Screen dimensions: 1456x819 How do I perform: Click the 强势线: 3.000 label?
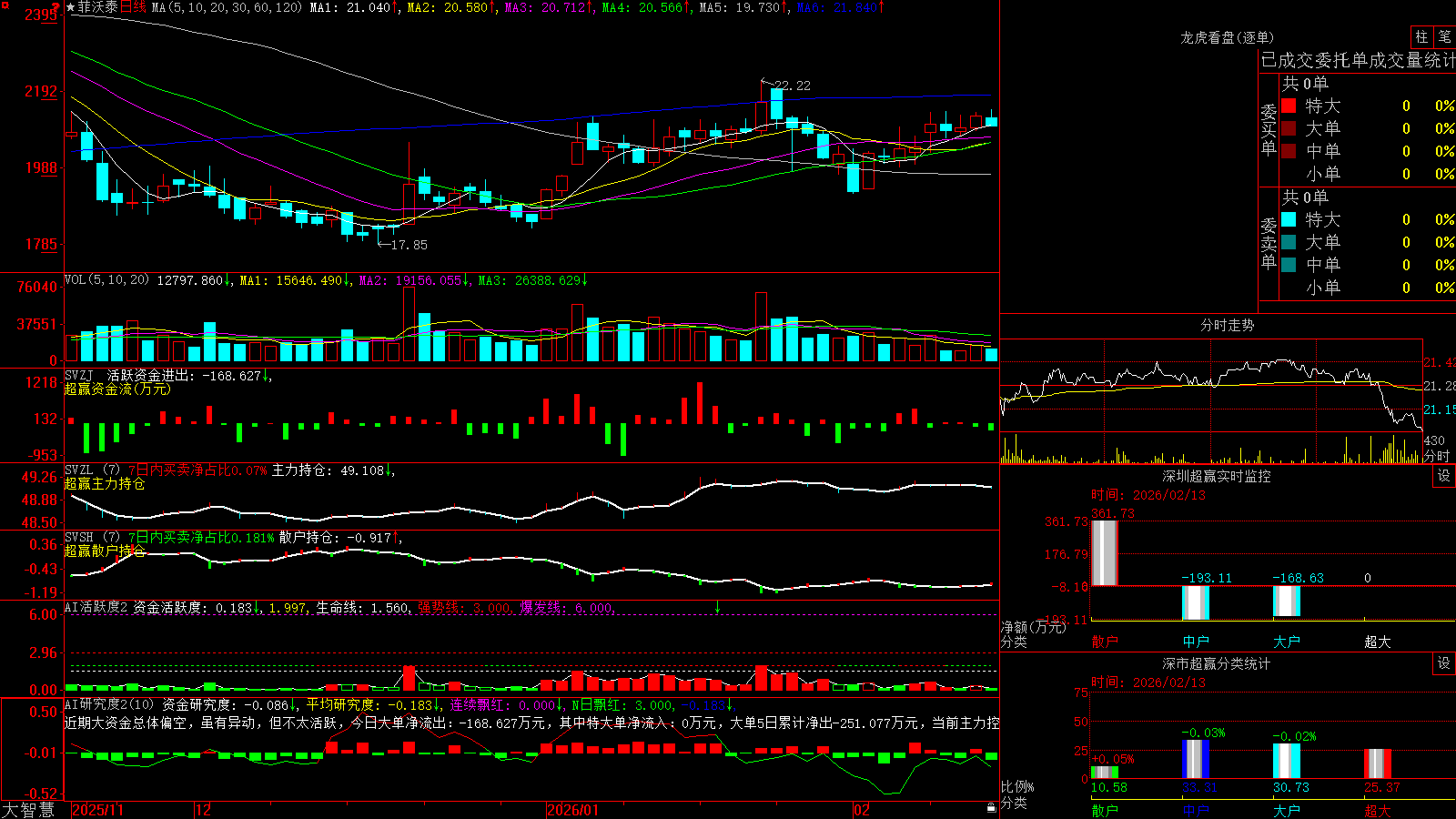click(464, 607)
